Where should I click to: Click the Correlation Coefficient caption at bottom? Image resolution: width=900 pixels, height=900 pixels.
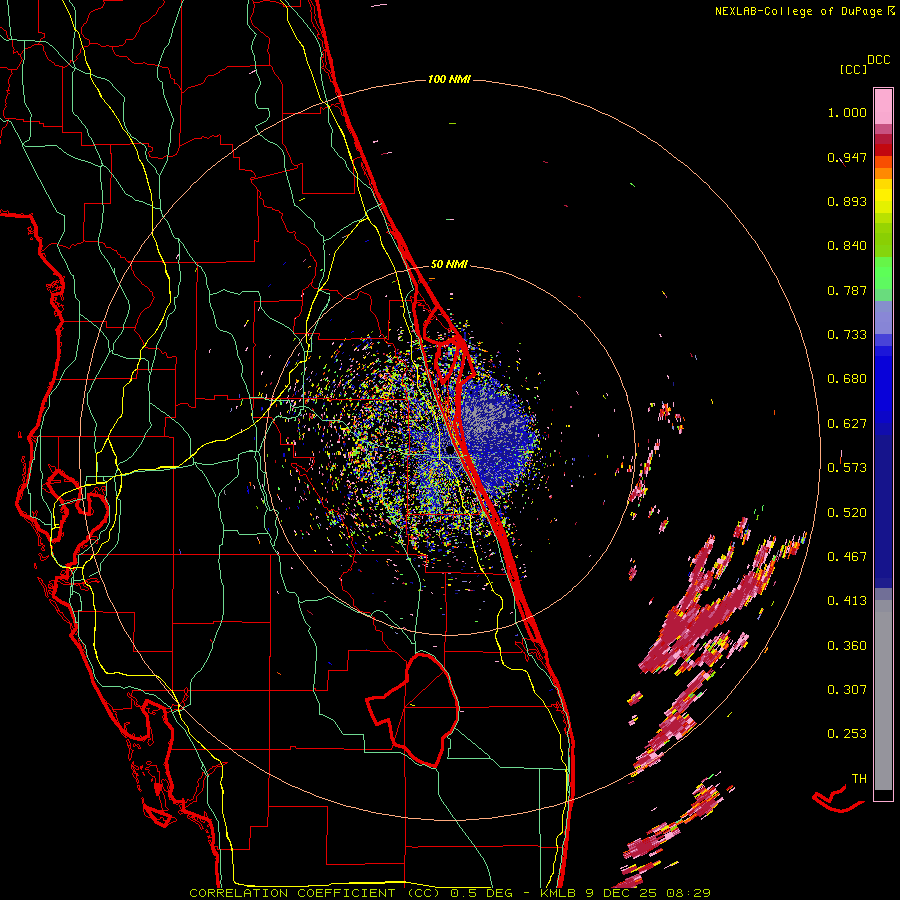pyautogui.click(x=450, y=893)
